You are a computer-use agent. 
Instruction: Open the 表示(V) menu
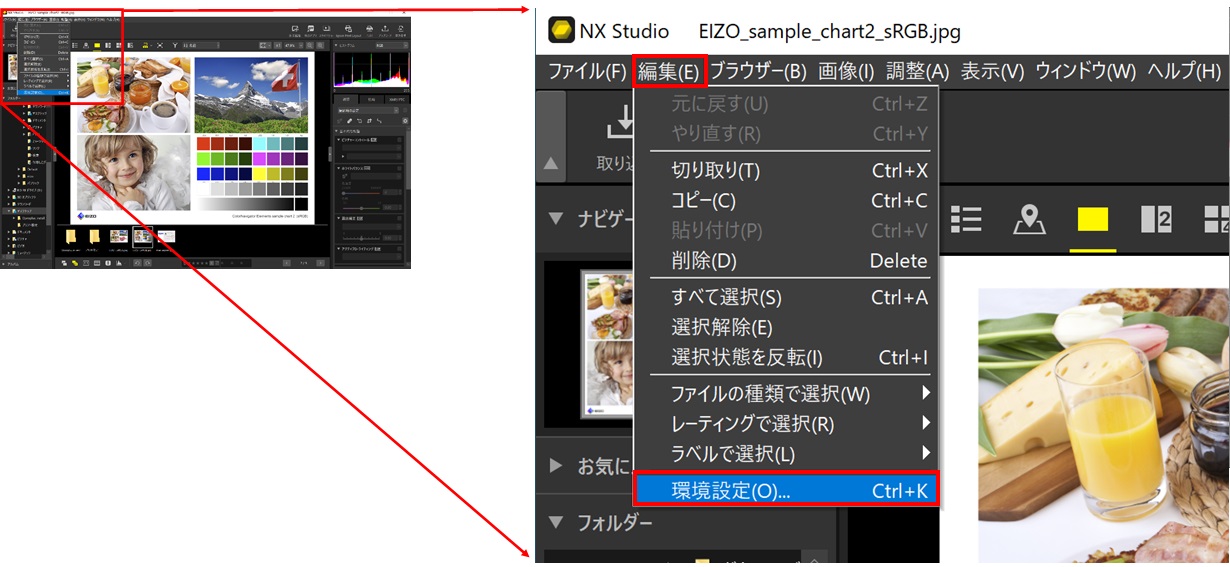(992, 71)
